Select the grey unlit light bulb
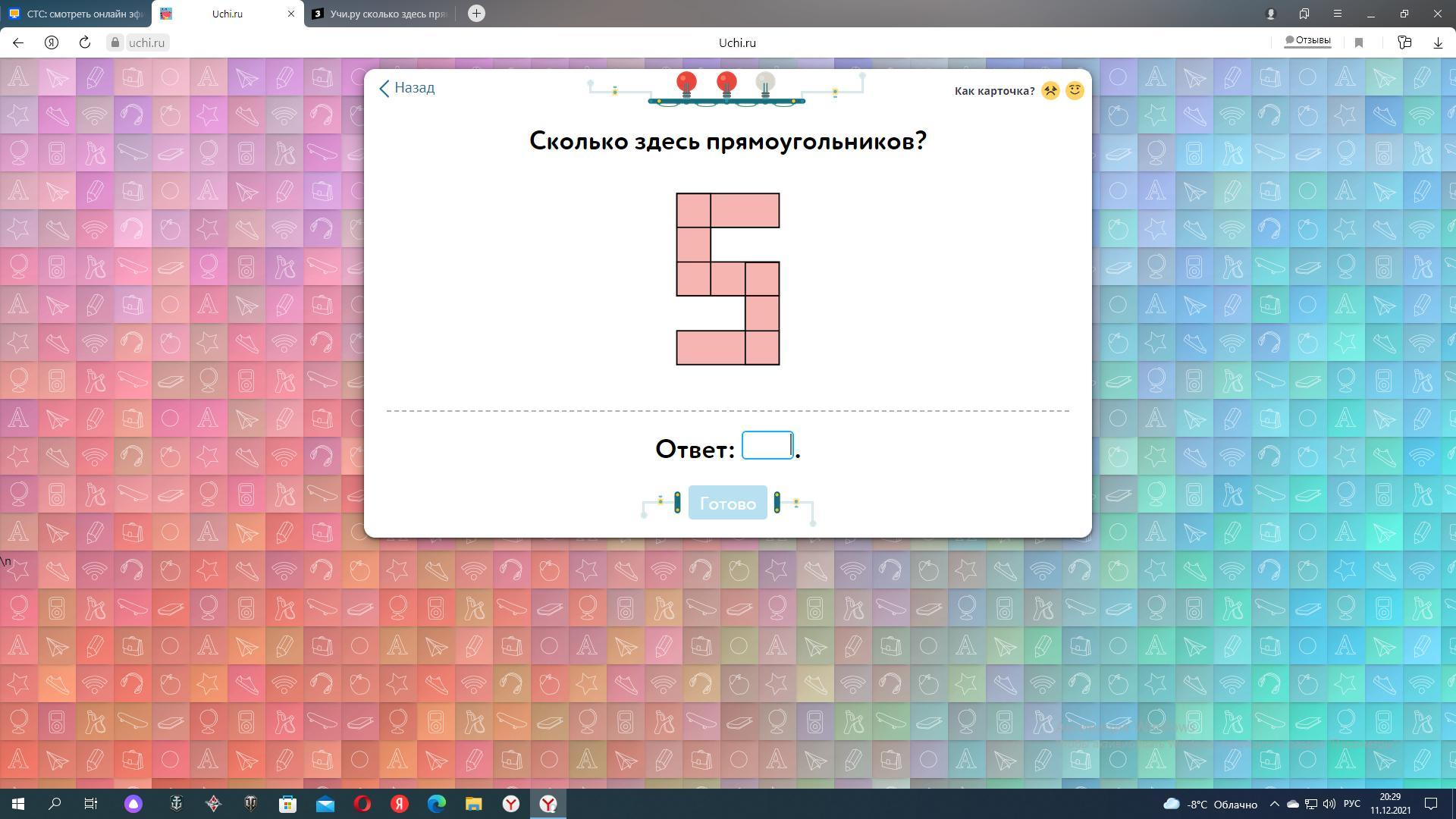Image resolution: width=1456 pixels, height=819 pixels. point(765,82)
